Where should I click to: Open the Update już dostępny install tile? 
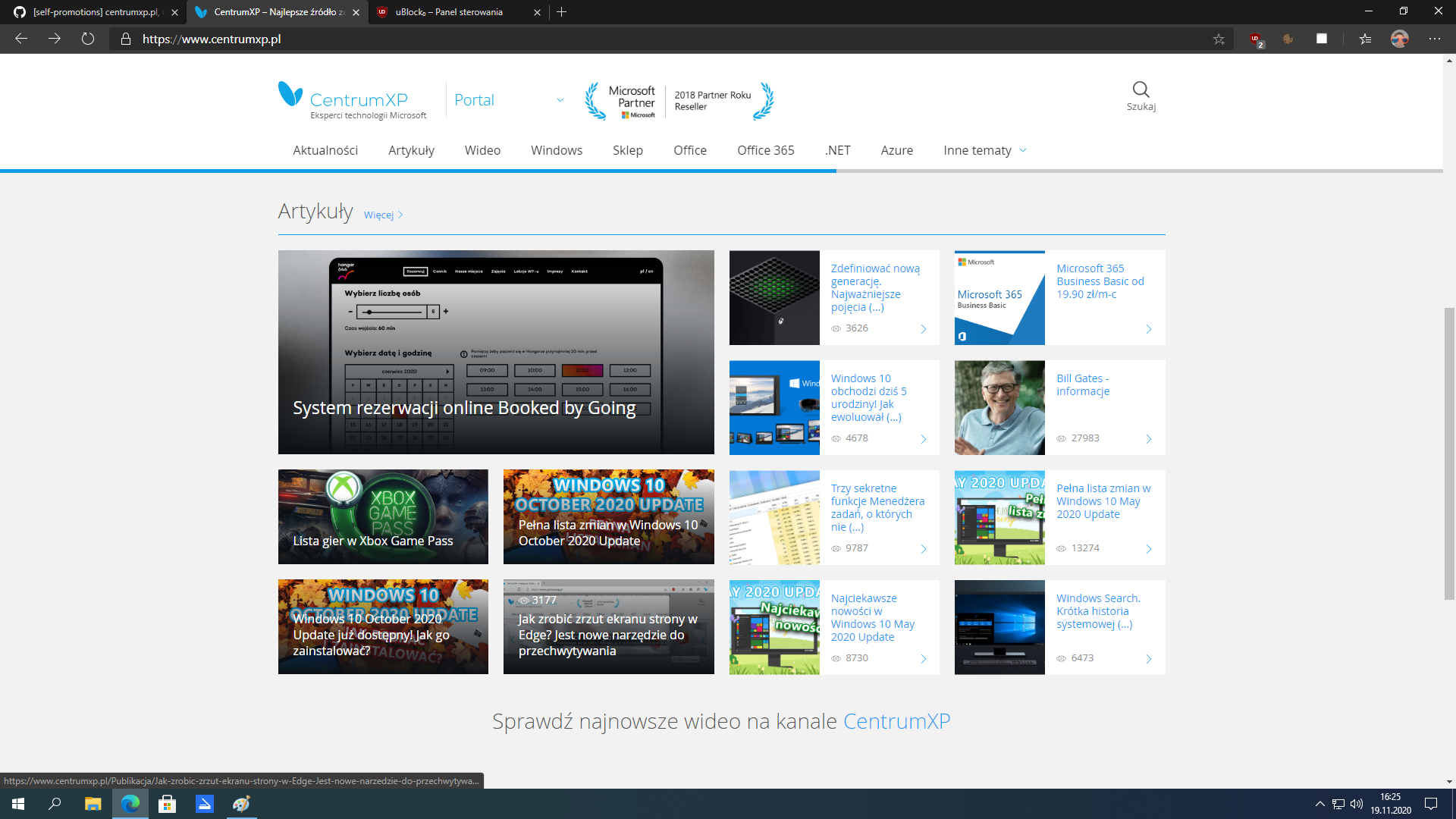pyautogui.click(x=383, y=626)
